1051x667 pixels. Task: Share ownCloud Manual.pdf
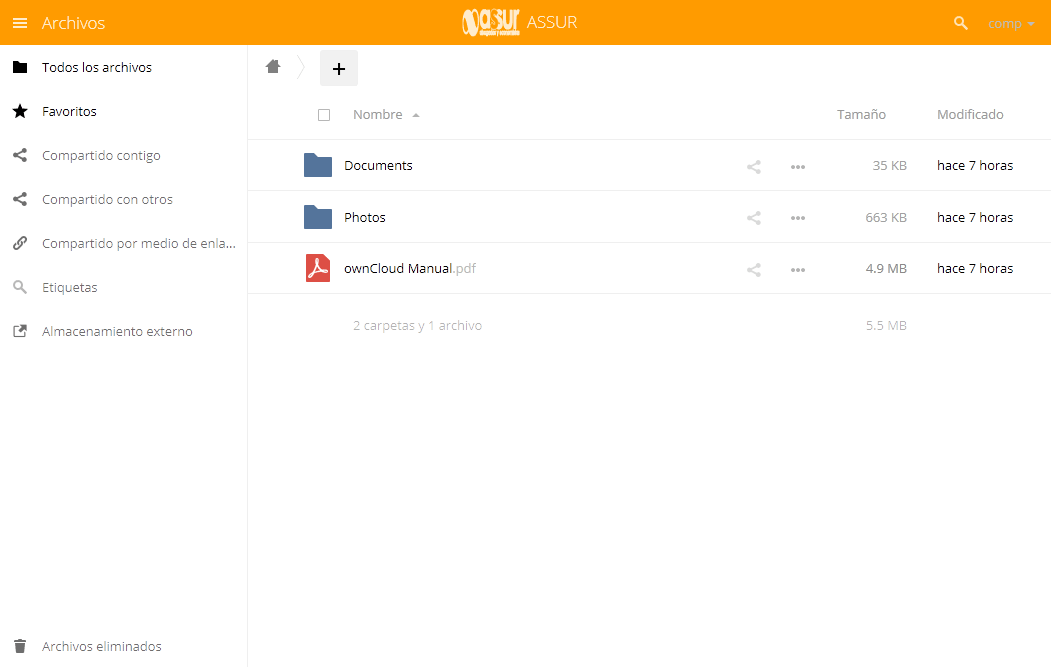754,270
